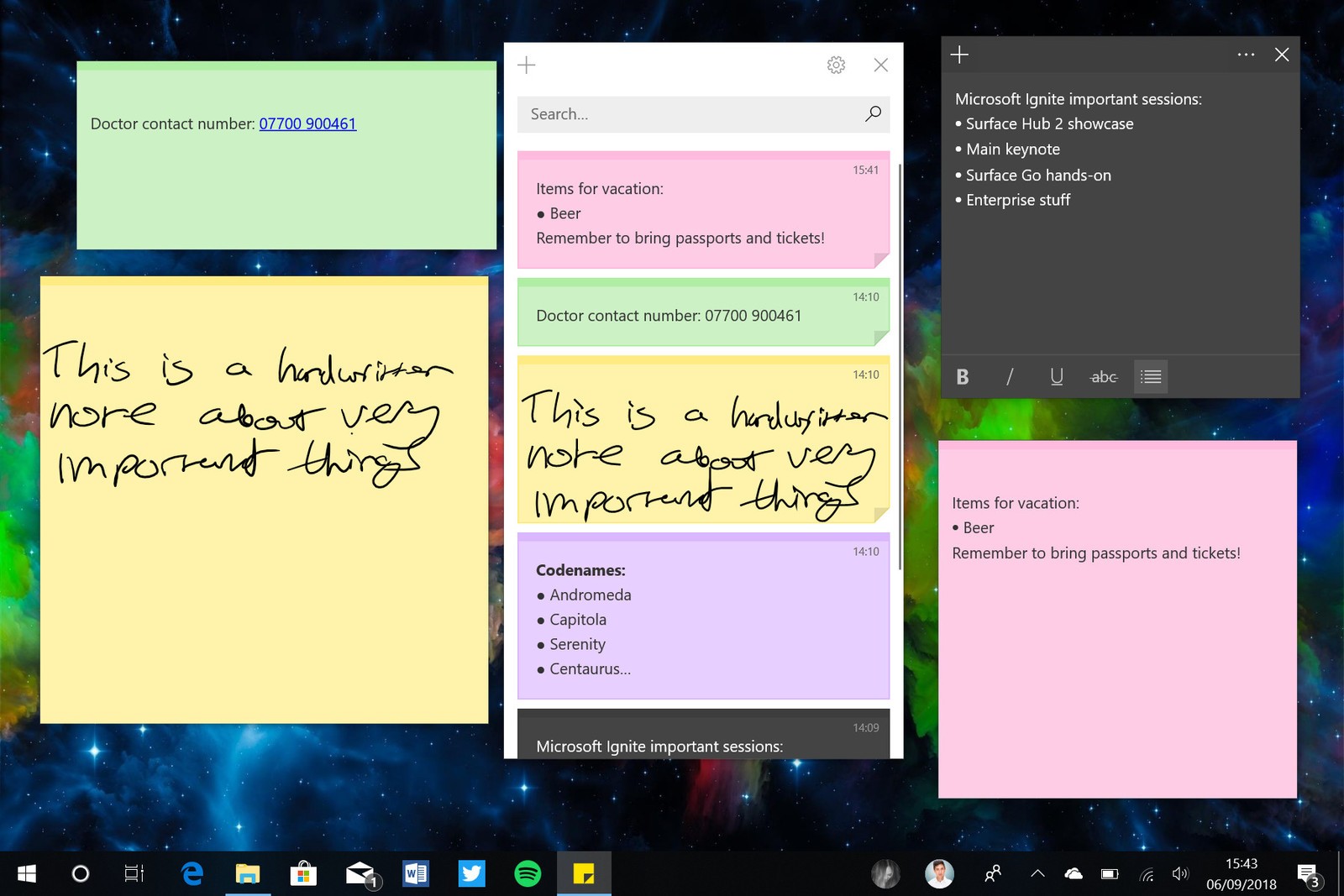Viewport: 1344px width, 896px height.
Task: Apply strikethrough formatting
Action: (x=1104, y=377)
